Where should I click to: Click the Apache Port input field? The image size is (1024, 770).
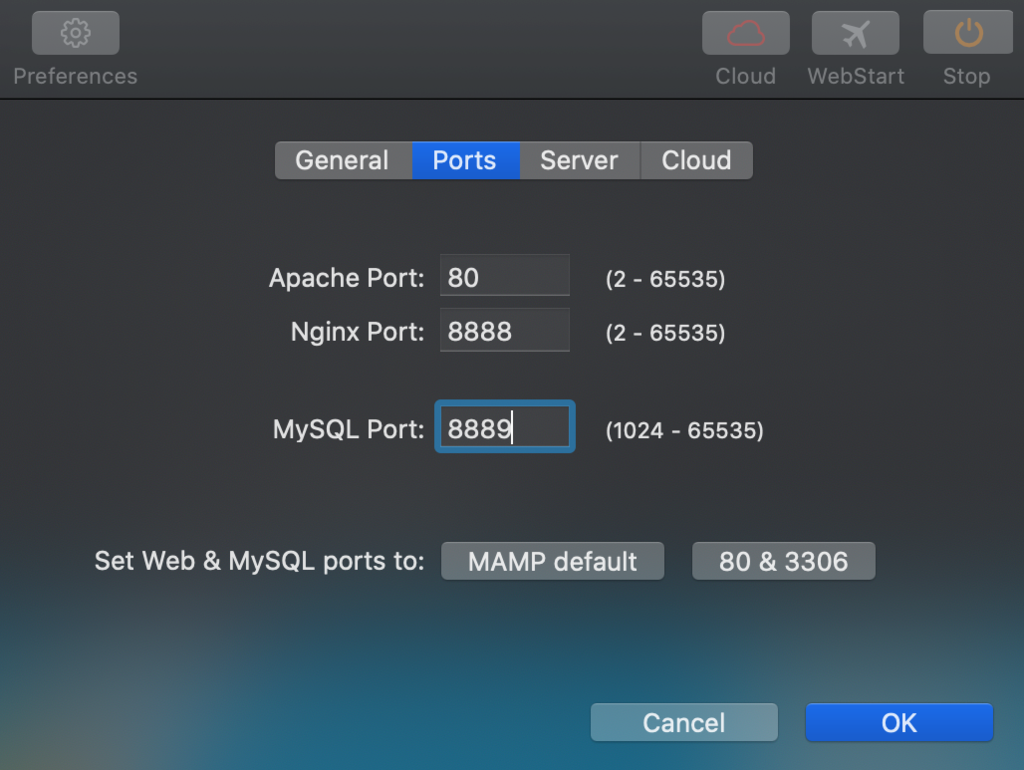[504, 277]
